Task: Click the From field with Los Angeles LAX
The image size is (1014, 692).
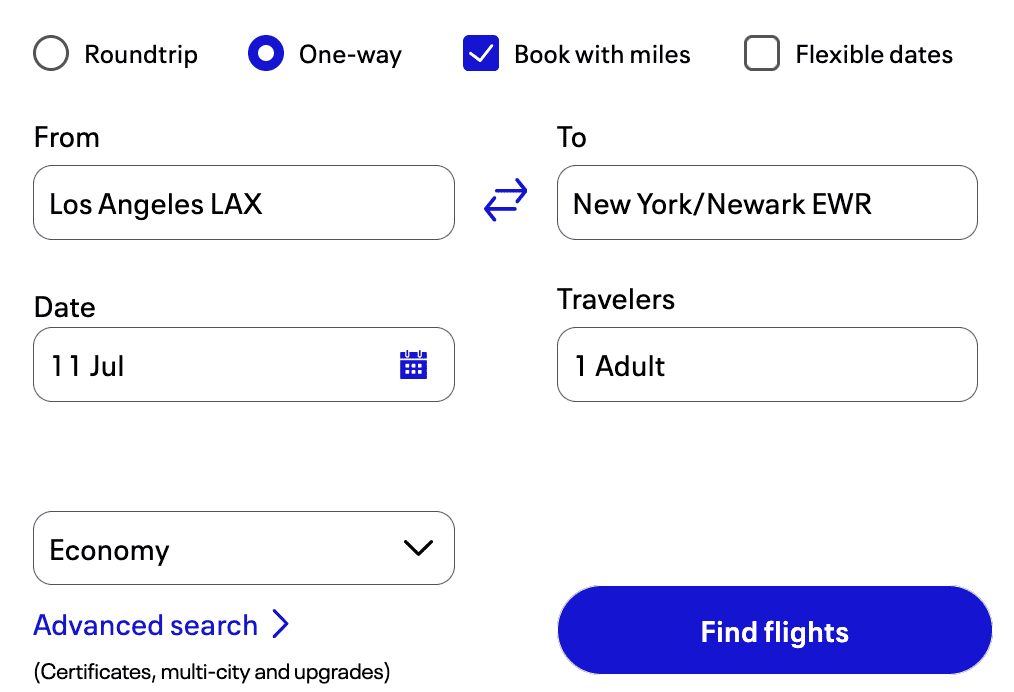Action: 243,203
